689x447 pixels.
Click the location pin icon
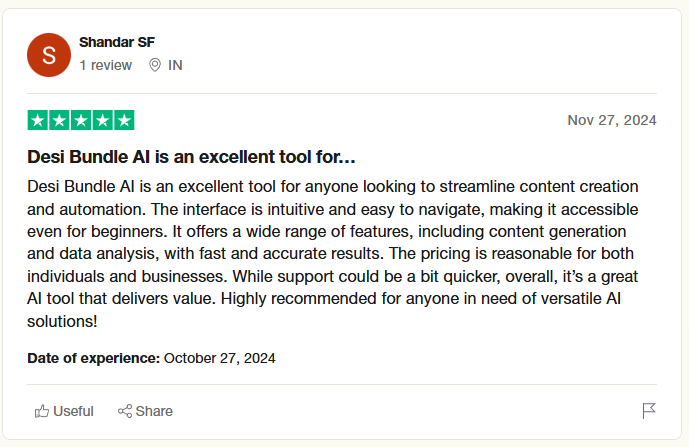(x=155, y=65)
